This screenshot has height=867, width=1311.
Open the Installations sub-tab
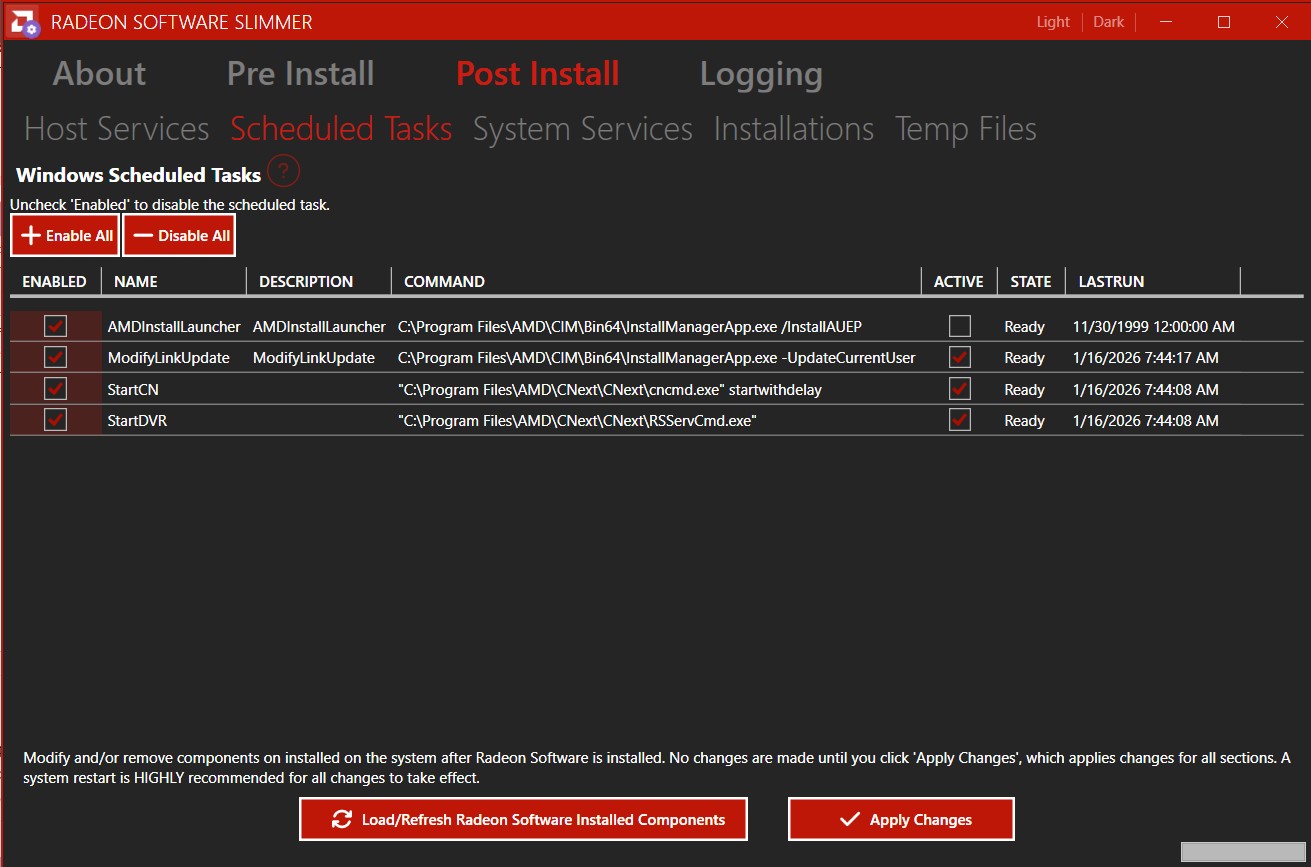pos(794,129)
